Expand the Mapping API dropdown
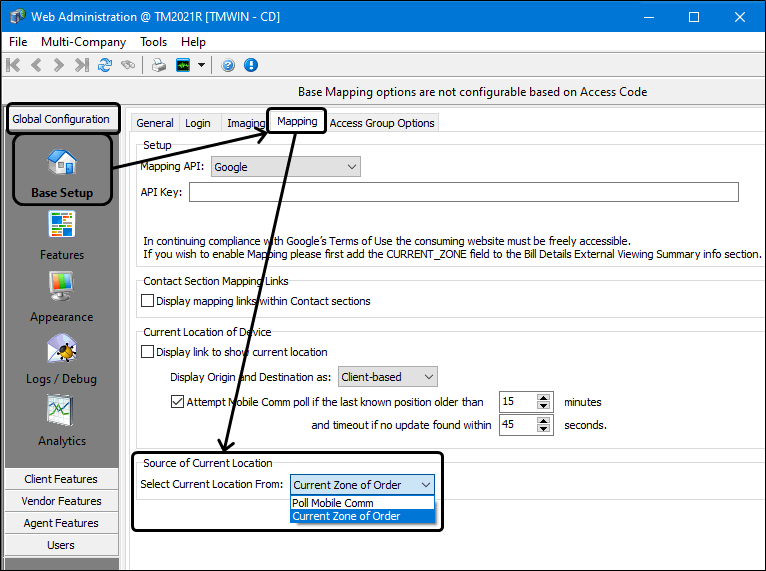 tap(351, 167)
